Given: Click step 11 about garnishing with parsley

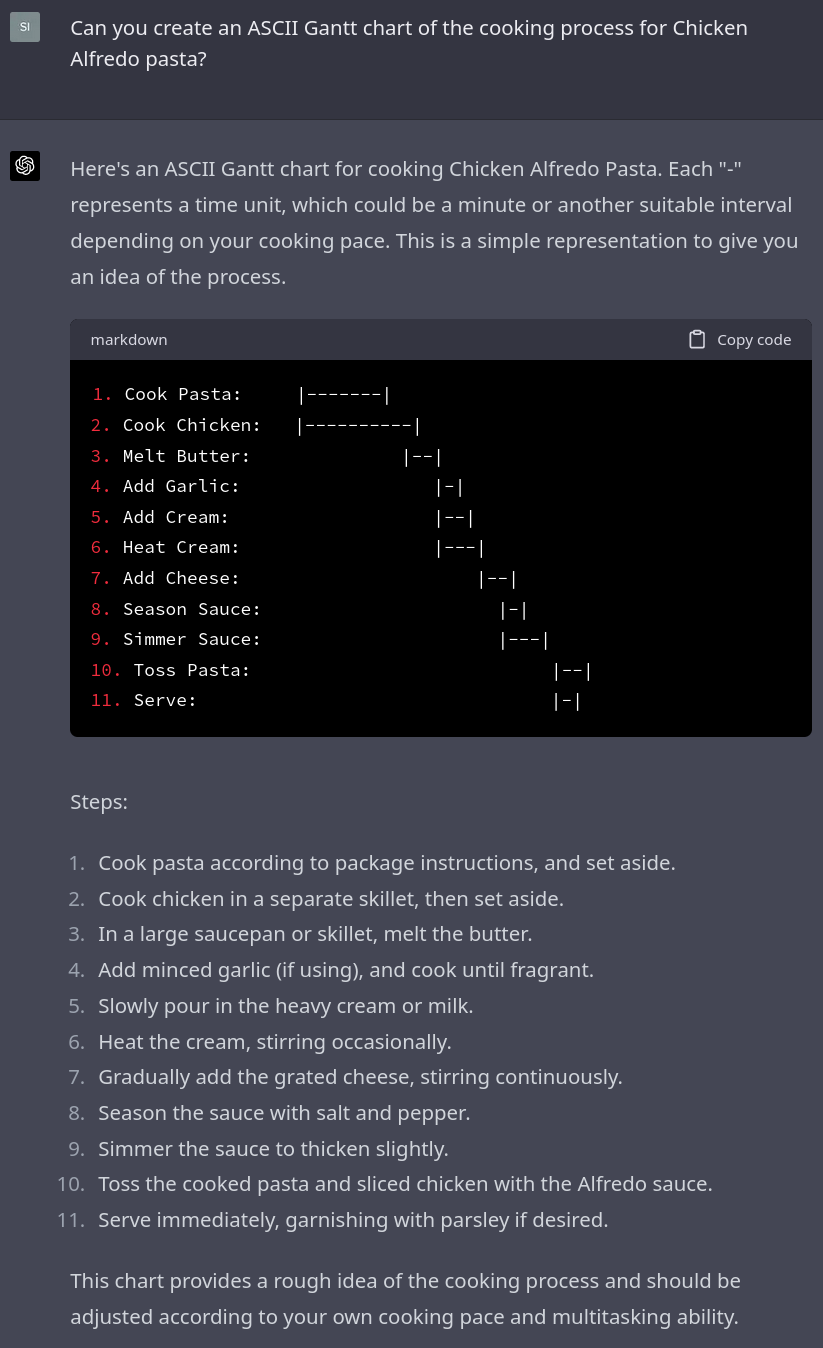Looking at the screenshot, I should 352,1220.
